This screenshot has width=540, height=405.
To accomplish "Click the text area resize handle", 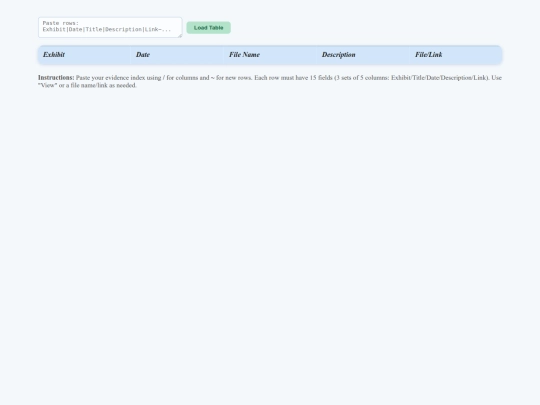I will click(180, 35).
